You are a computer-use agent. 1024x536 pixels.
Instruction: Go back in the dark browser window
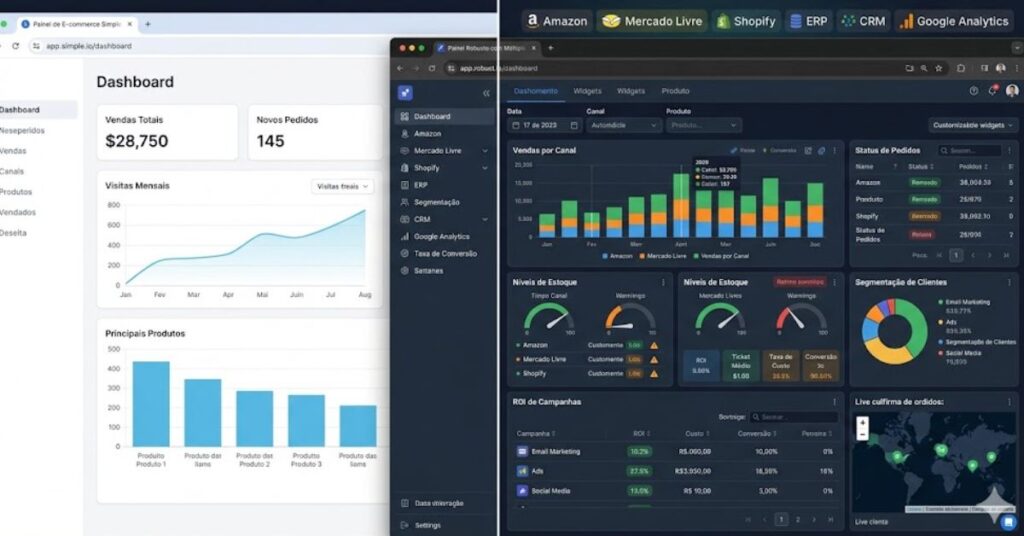[x=400, y=68]
